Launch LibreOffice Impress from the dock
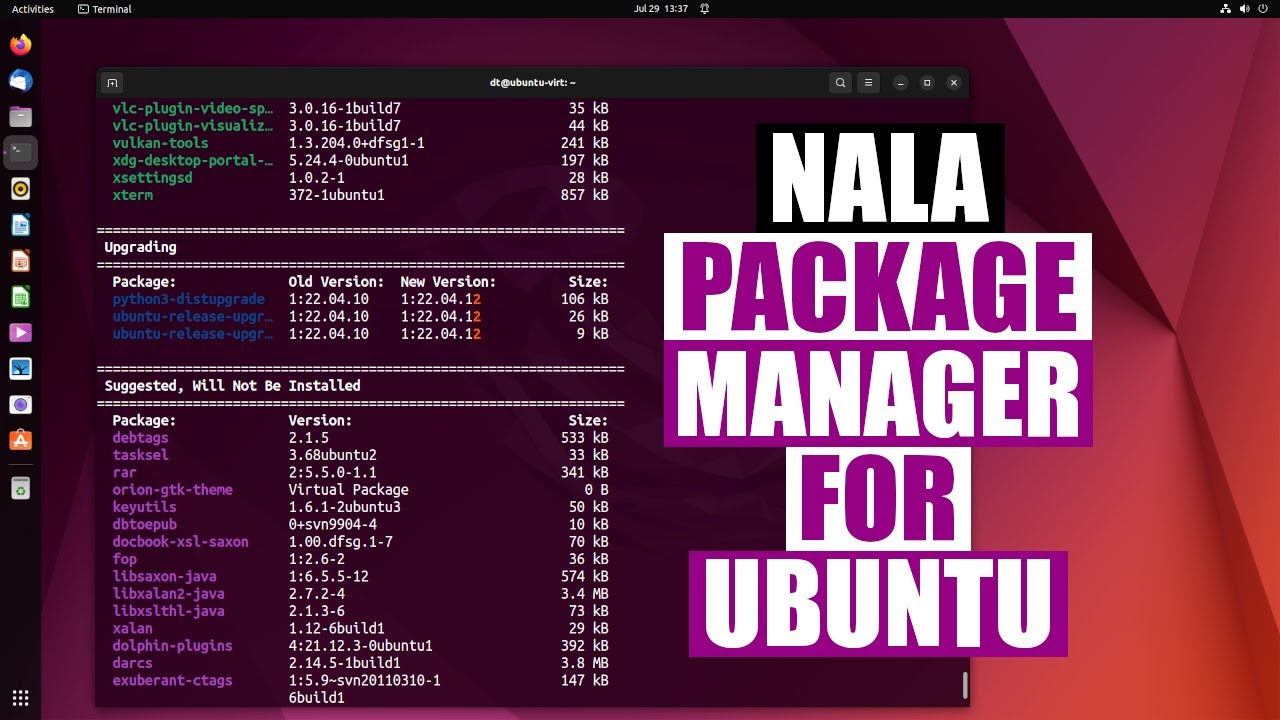Screen dimensions: 1280x720 21,261
